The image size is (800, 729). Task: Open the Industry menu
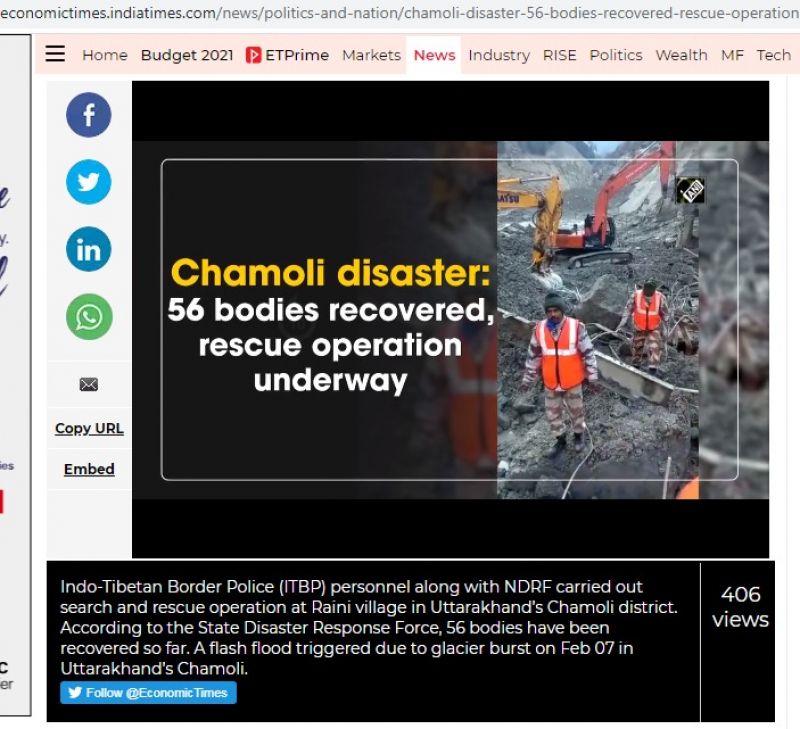499,55
